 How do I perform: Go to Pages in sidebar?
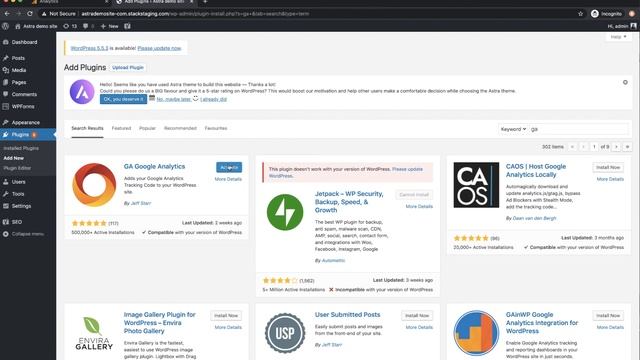tap(19, 82)
